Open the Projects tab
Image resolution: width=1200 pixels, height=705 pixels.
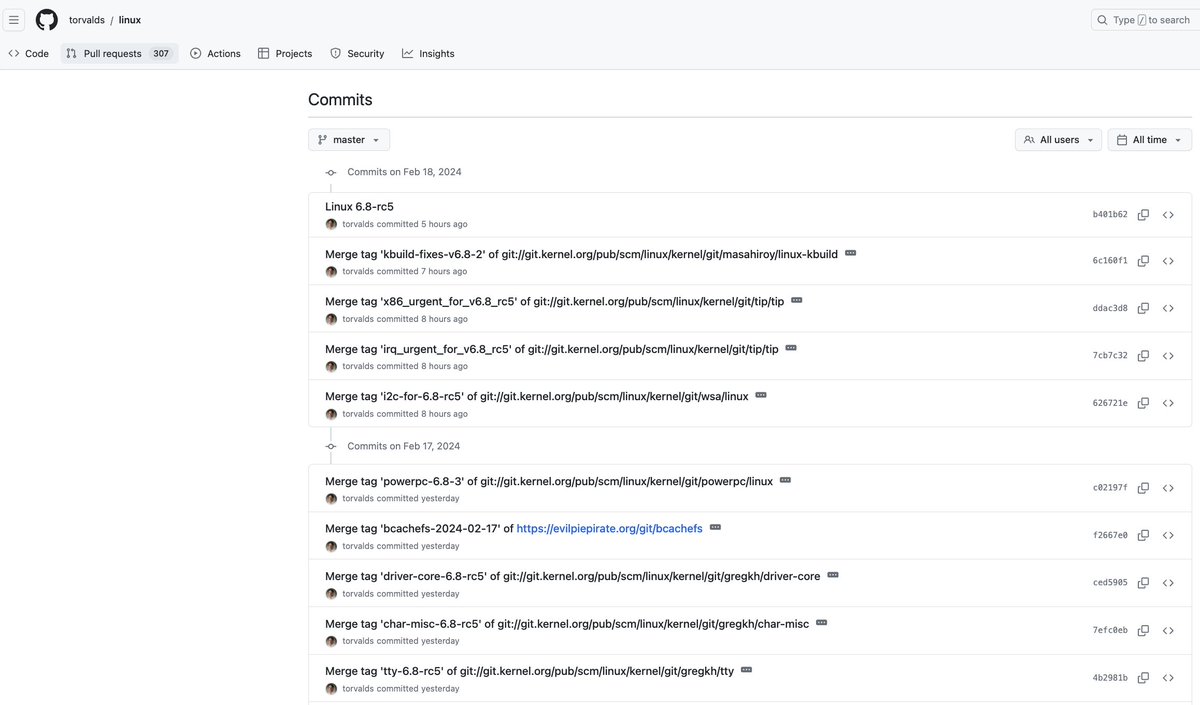tap(285, 53)
